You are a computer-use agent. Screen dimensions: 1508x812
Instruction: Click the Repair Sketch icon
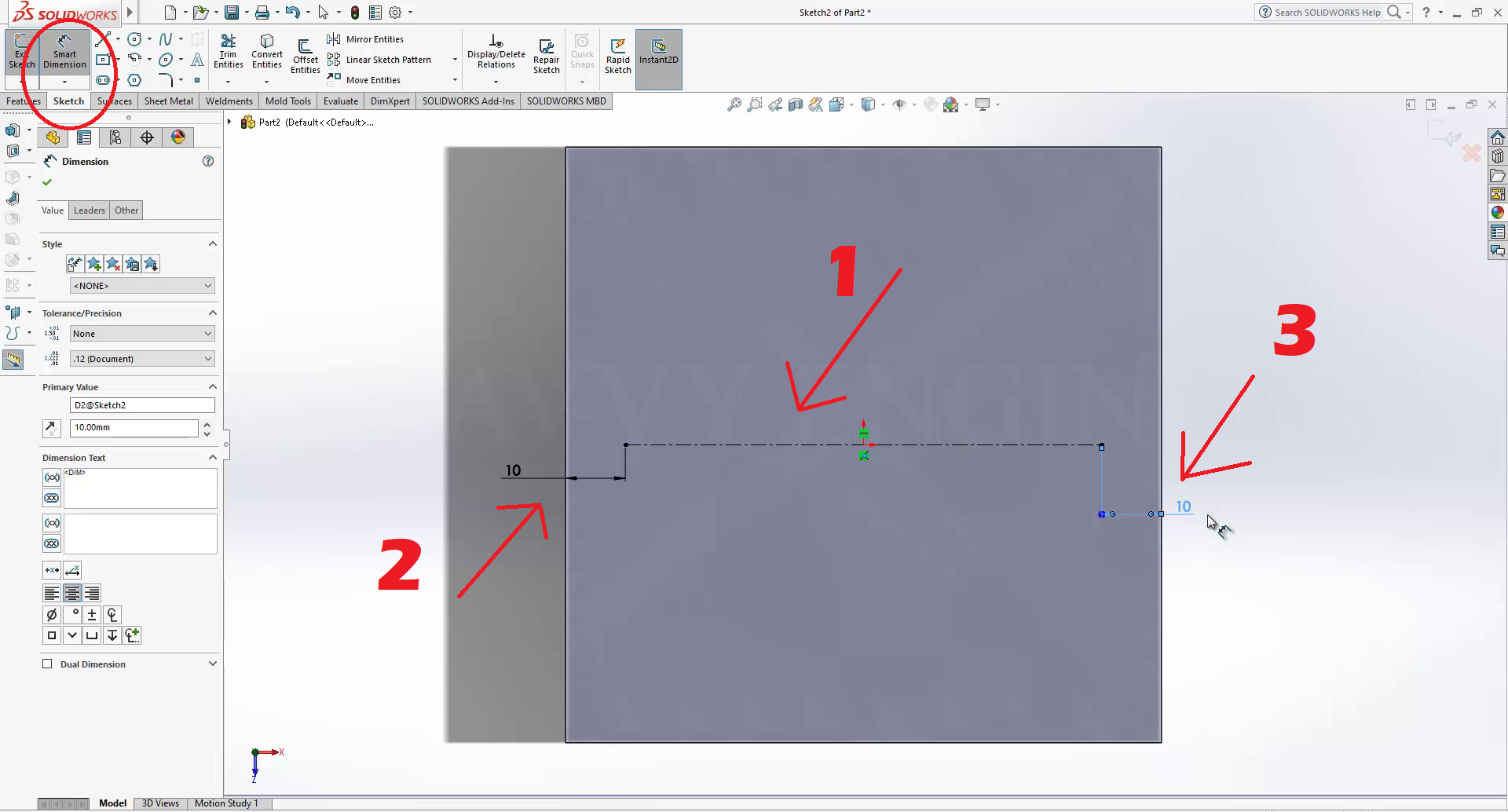coord(546,57)
